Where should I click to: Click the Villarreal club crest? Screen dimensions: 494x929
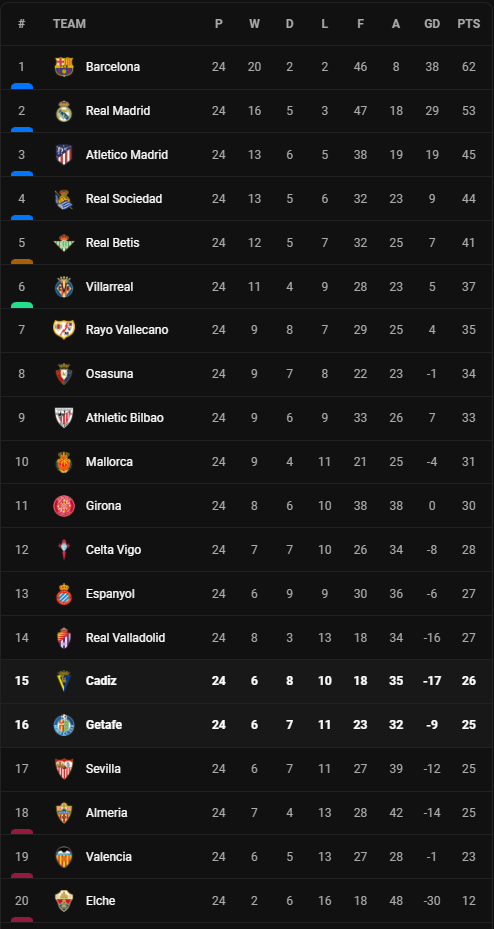[x=64, y=287]
